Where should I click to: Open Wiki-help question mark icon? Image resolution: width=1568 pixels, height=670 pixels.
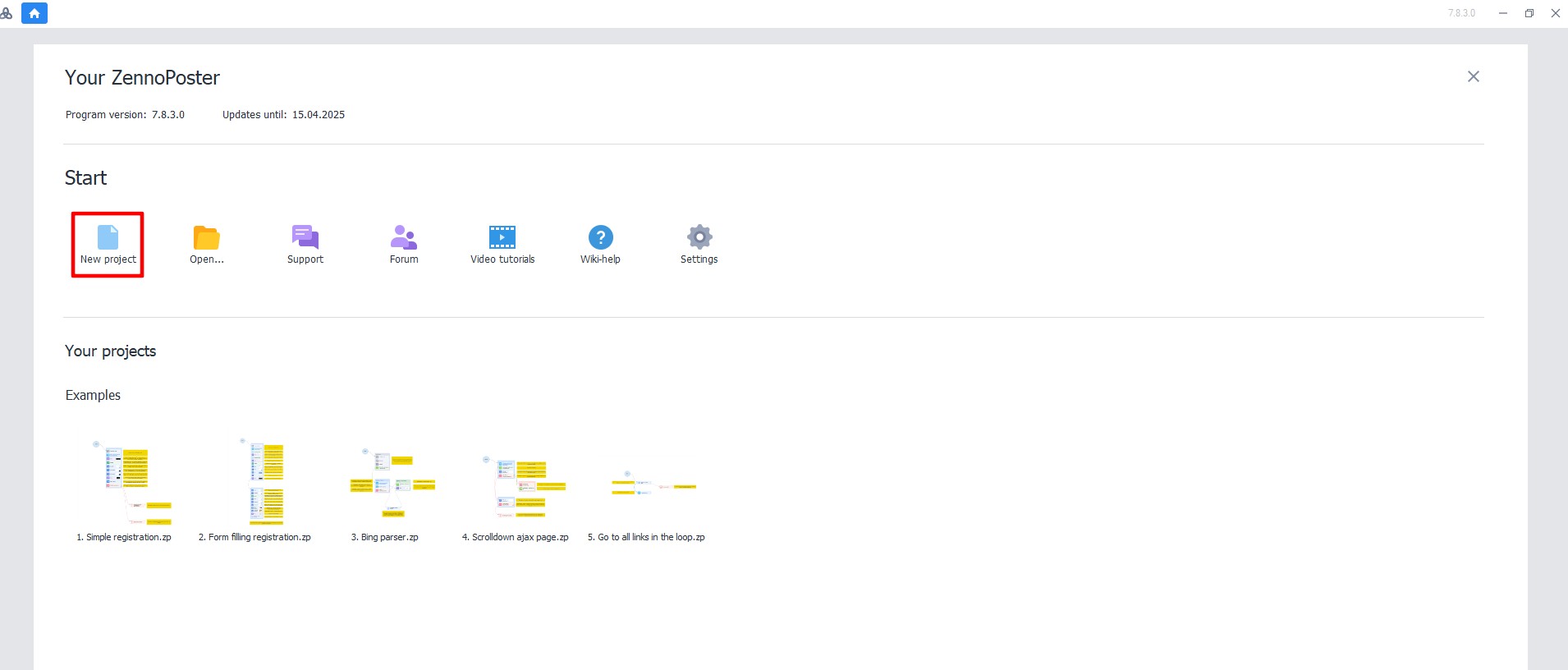pyautogui.click(x=601, y=237)
